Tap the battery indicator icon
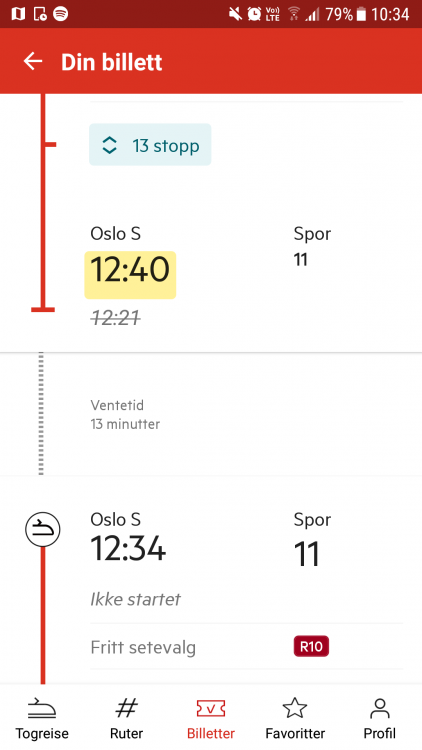The height and width of the screenshot is (750, 422). pos(361,14)
